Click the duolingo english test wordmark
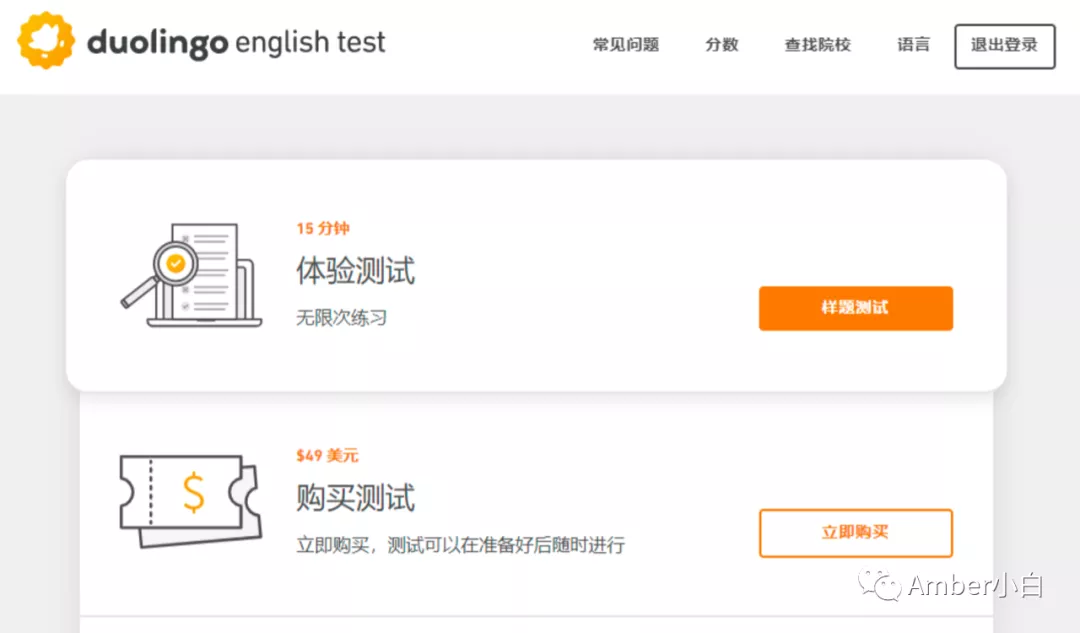The height and width of the screenshot is (633, 1080). point(236,43)
